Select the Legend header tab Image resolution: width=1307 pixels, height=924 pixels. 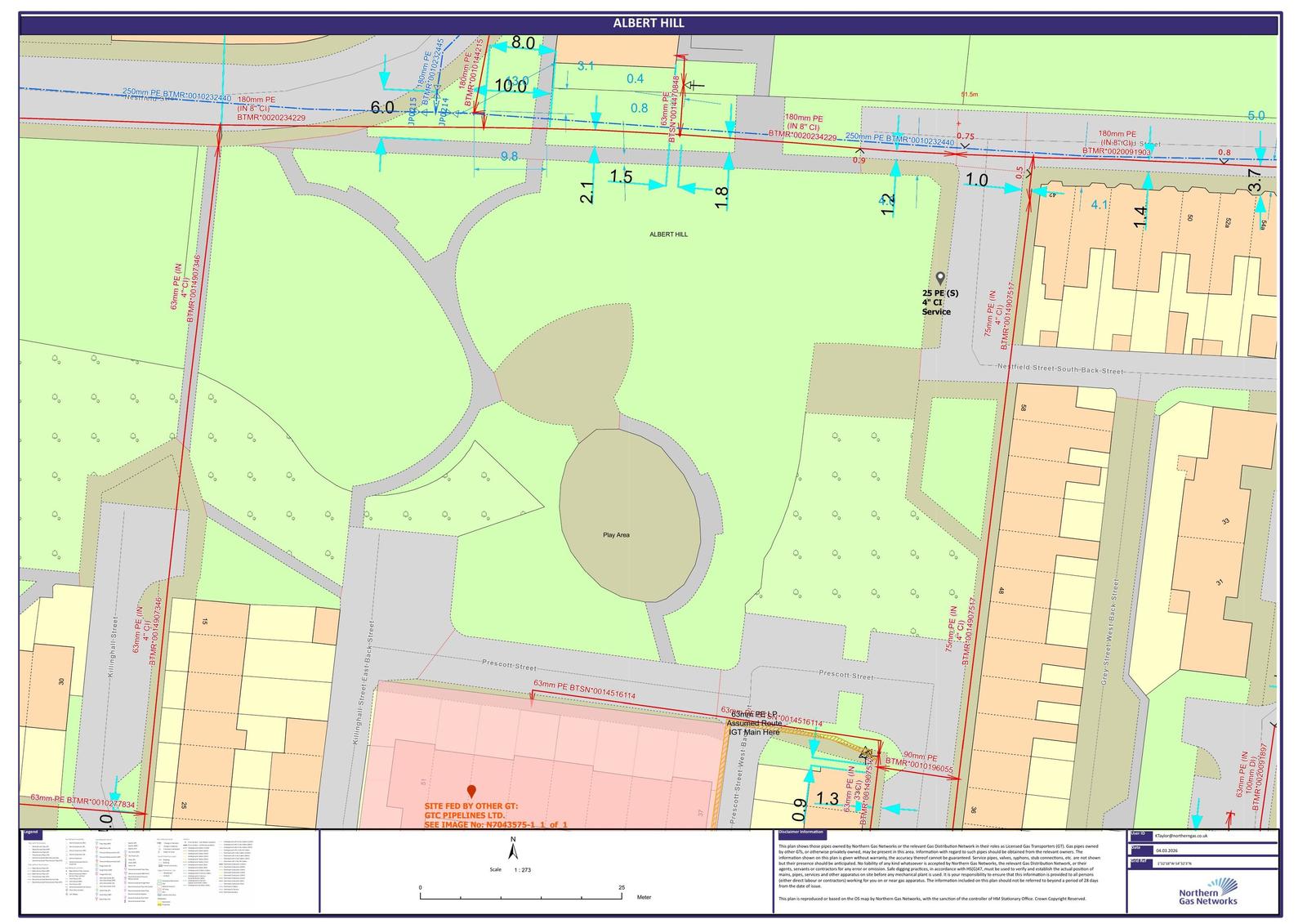click(30, 832)
